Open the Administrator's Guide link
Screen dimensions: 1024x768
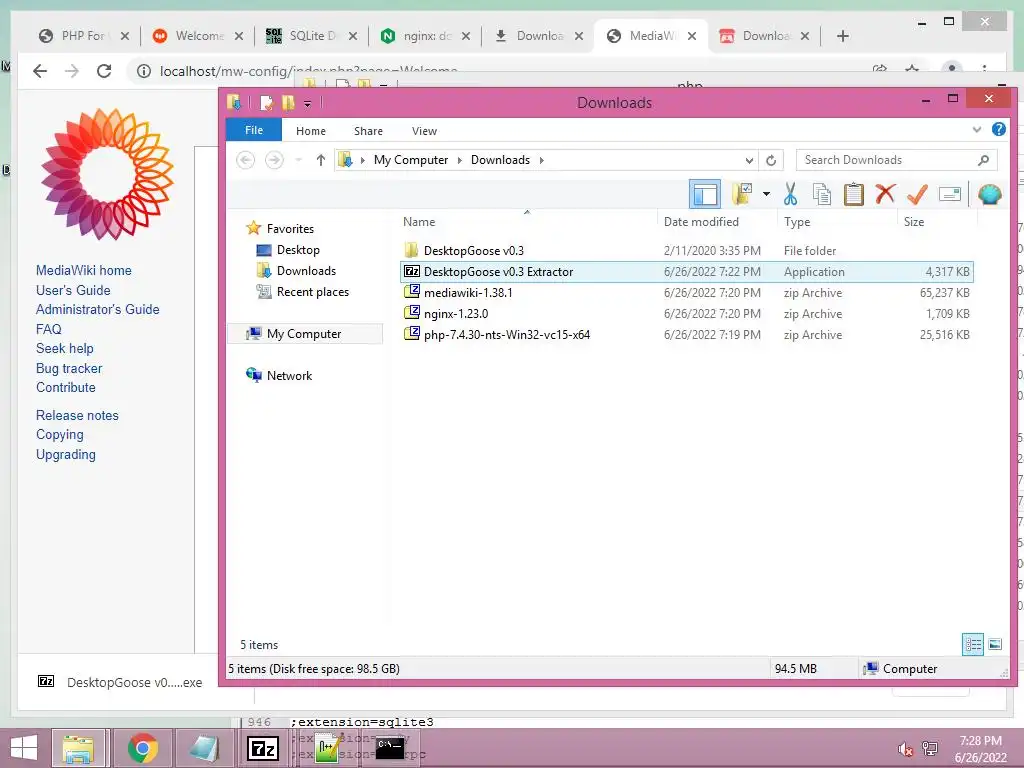click(x=97, y=310)
